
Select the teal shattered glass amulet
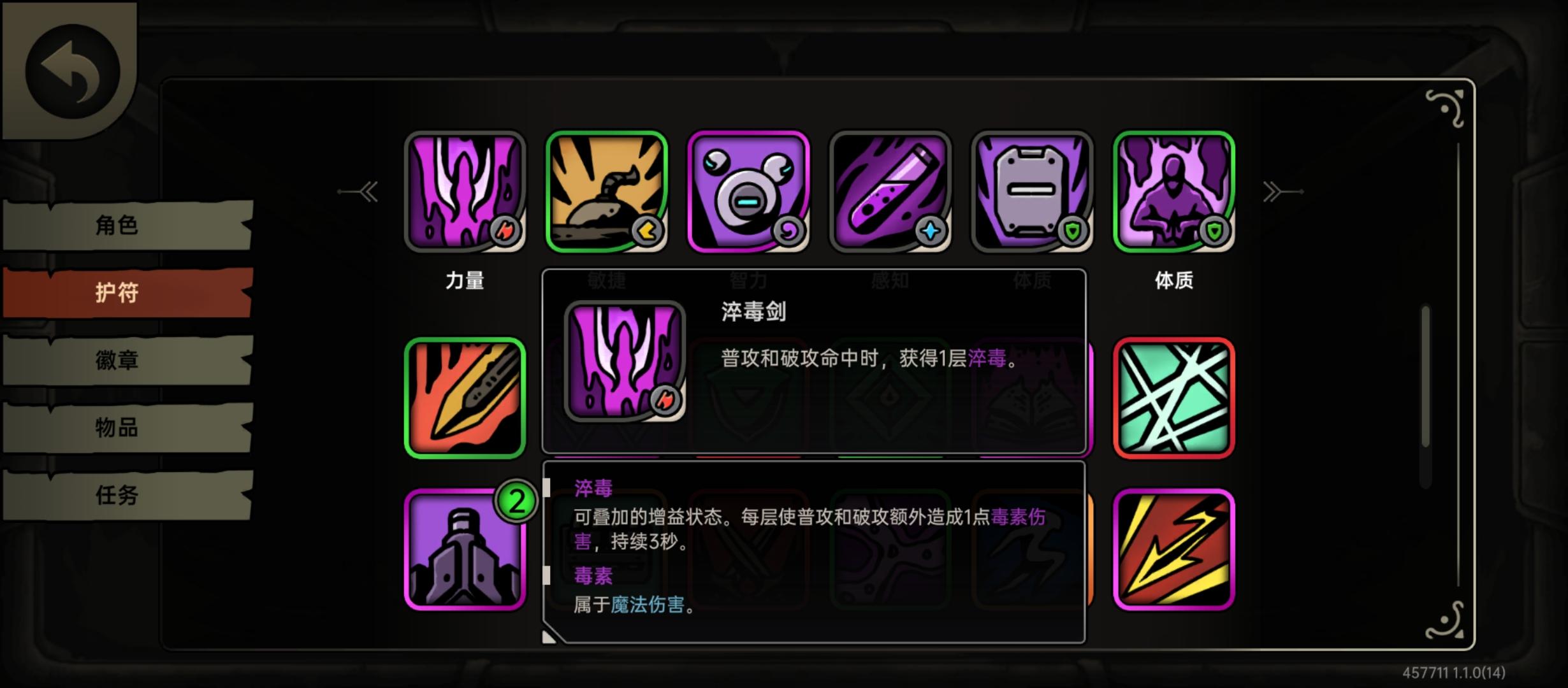pyautogui.click(x=1173, y=398)
